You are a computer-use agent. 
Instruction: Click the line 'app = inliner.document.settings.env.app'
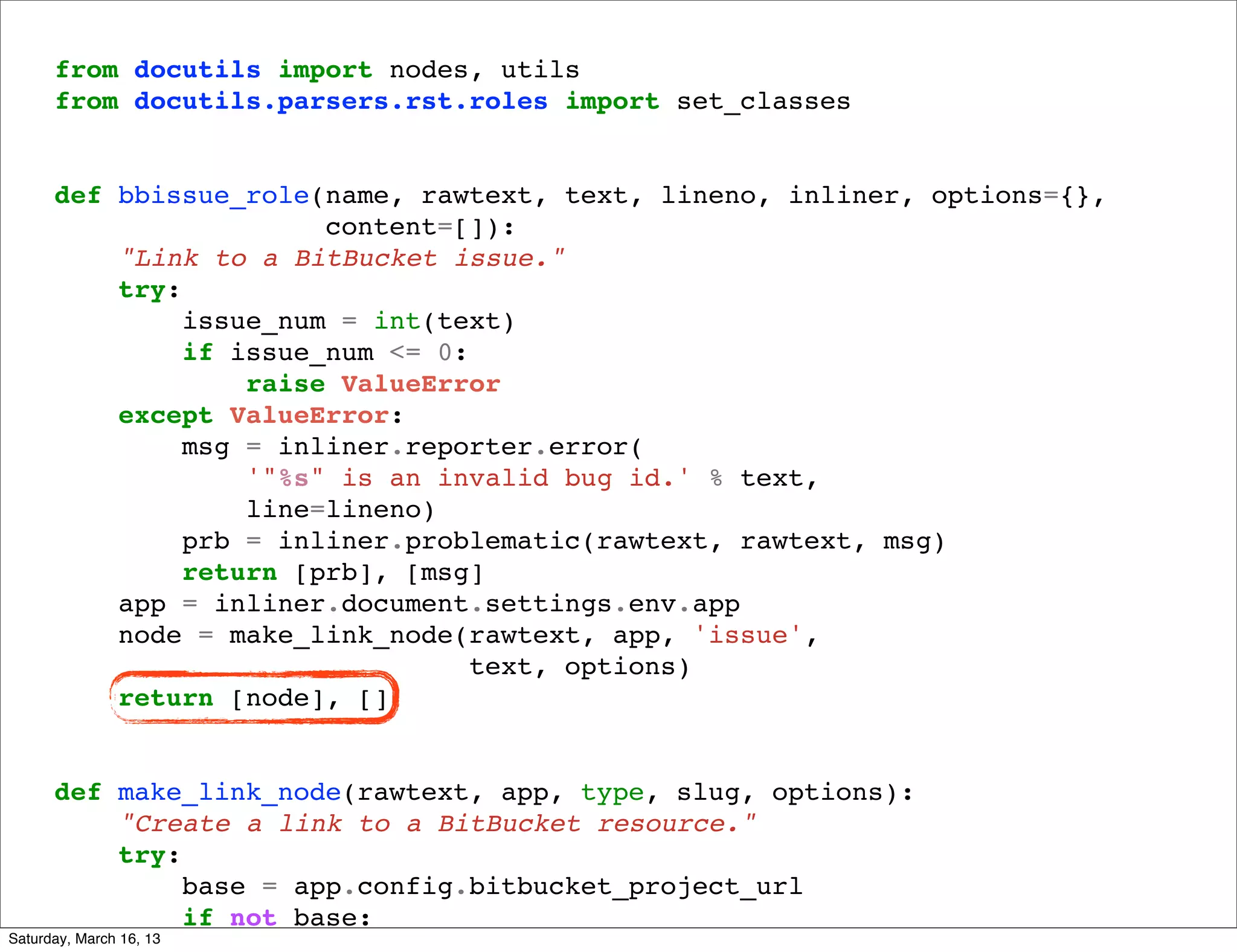[429, 604]
